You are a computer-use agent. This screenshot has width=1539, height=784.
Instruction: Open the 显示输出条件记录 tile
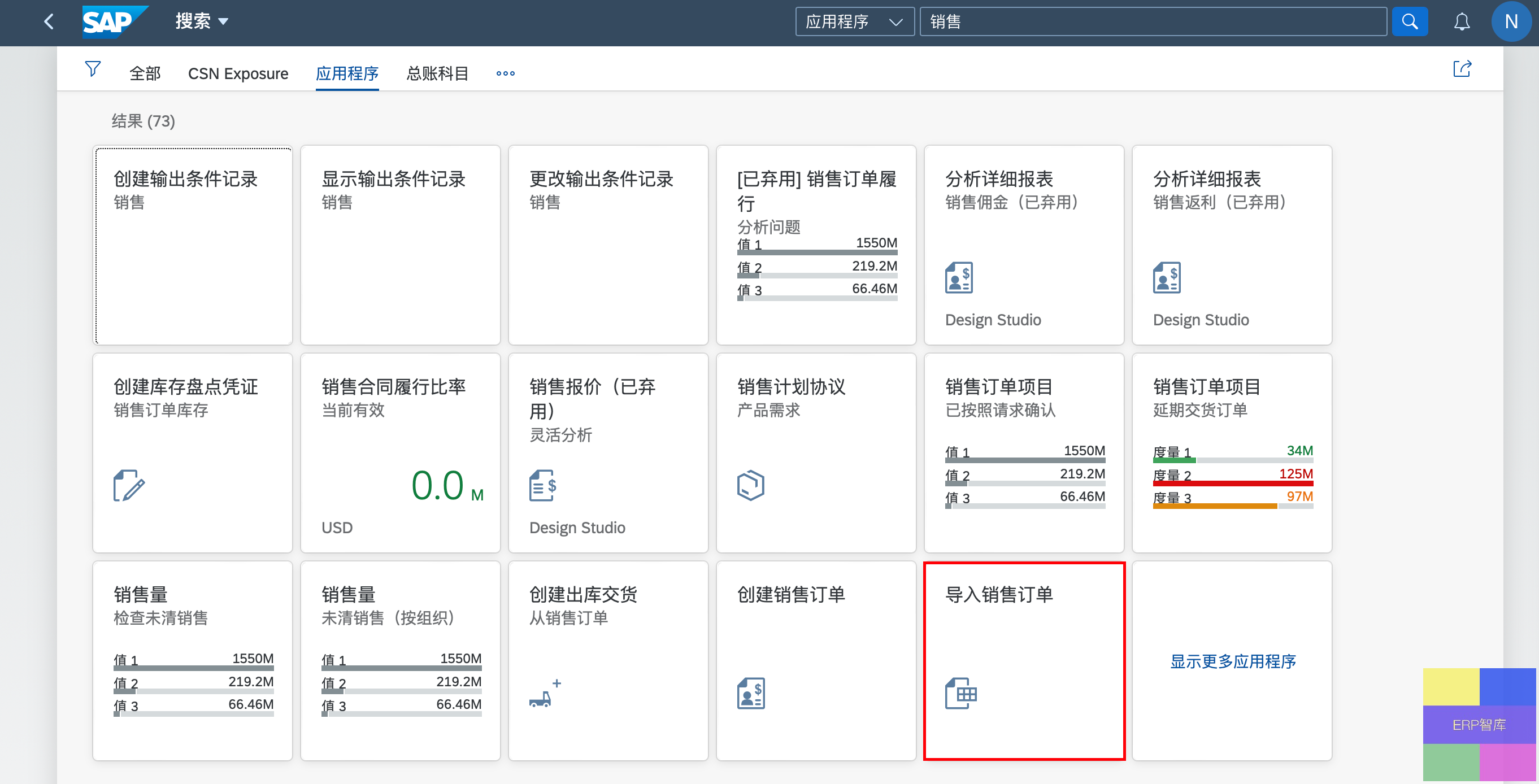click(400, 245)
